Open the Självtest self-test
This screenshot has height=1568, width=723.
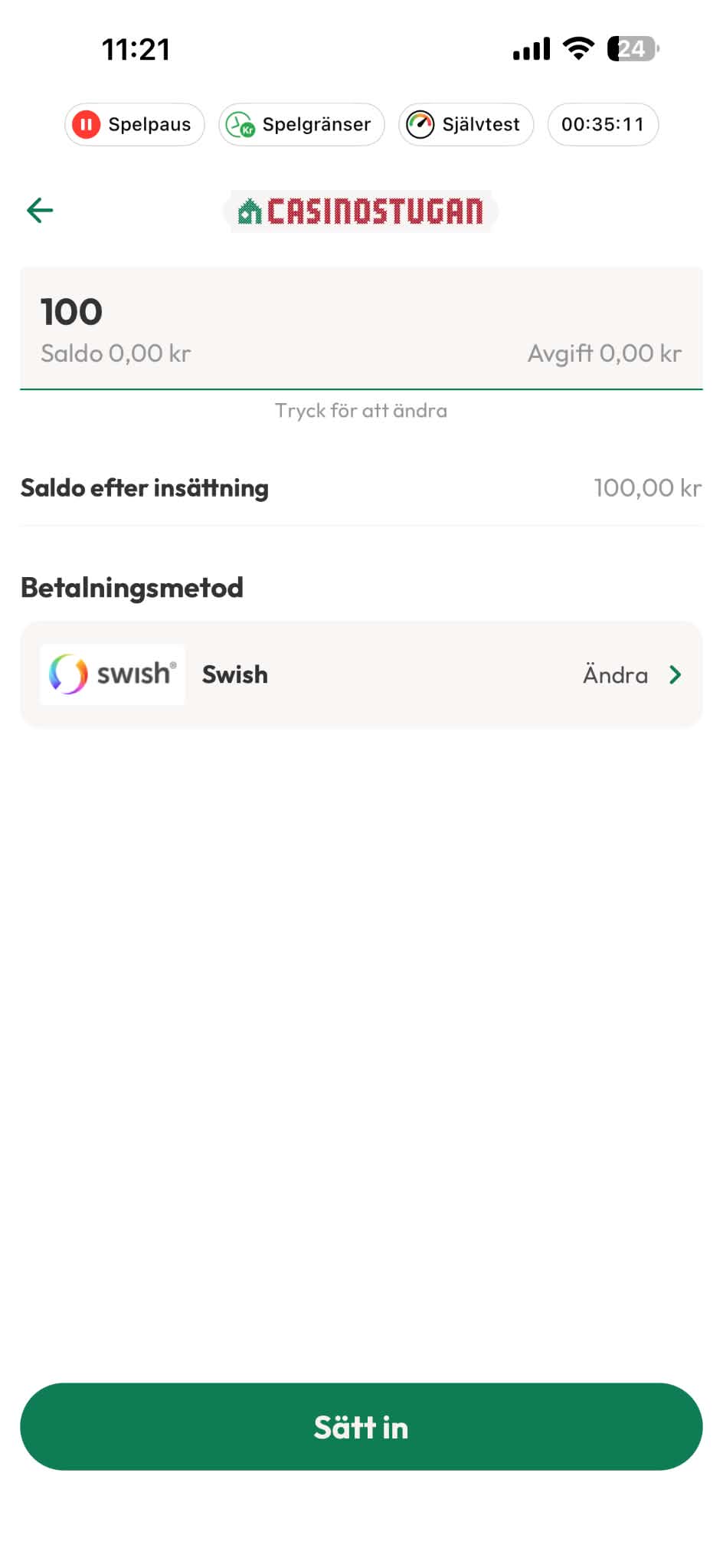pos(466,124)
